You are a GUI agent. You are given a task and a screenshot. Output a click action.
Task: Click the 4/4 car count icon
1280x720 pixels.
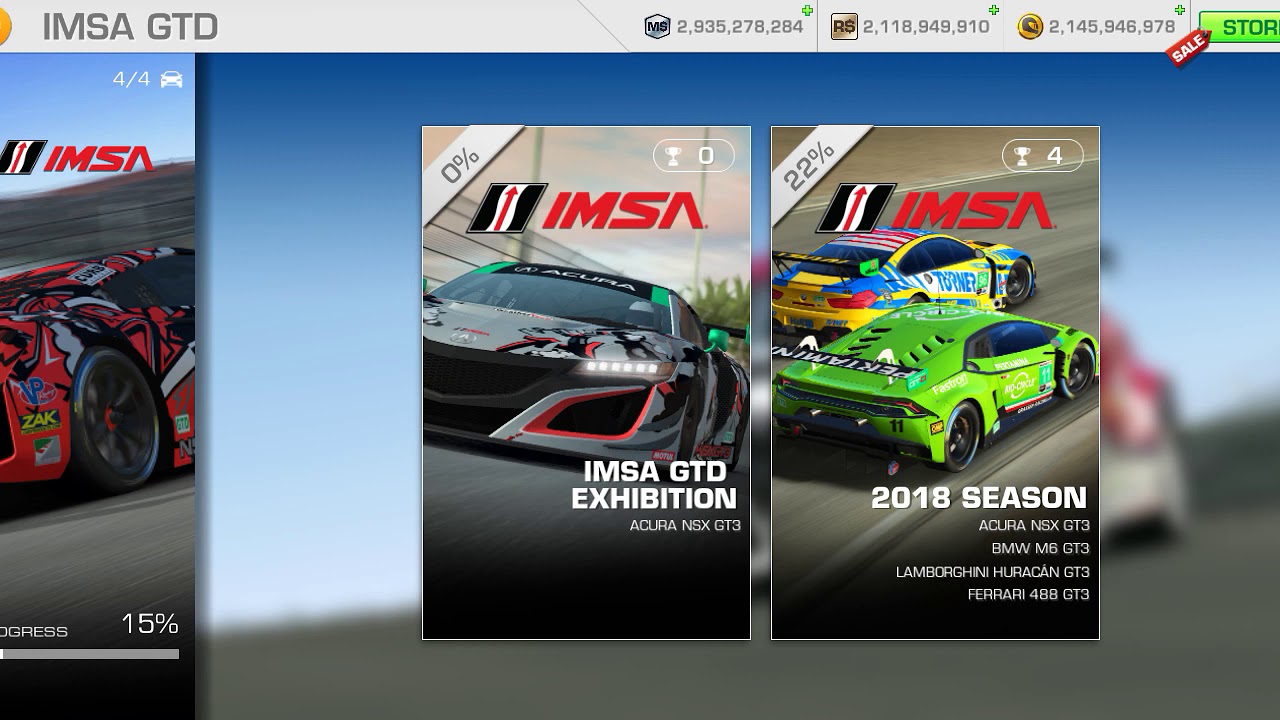pyautogui.click(x=172, y=79)
